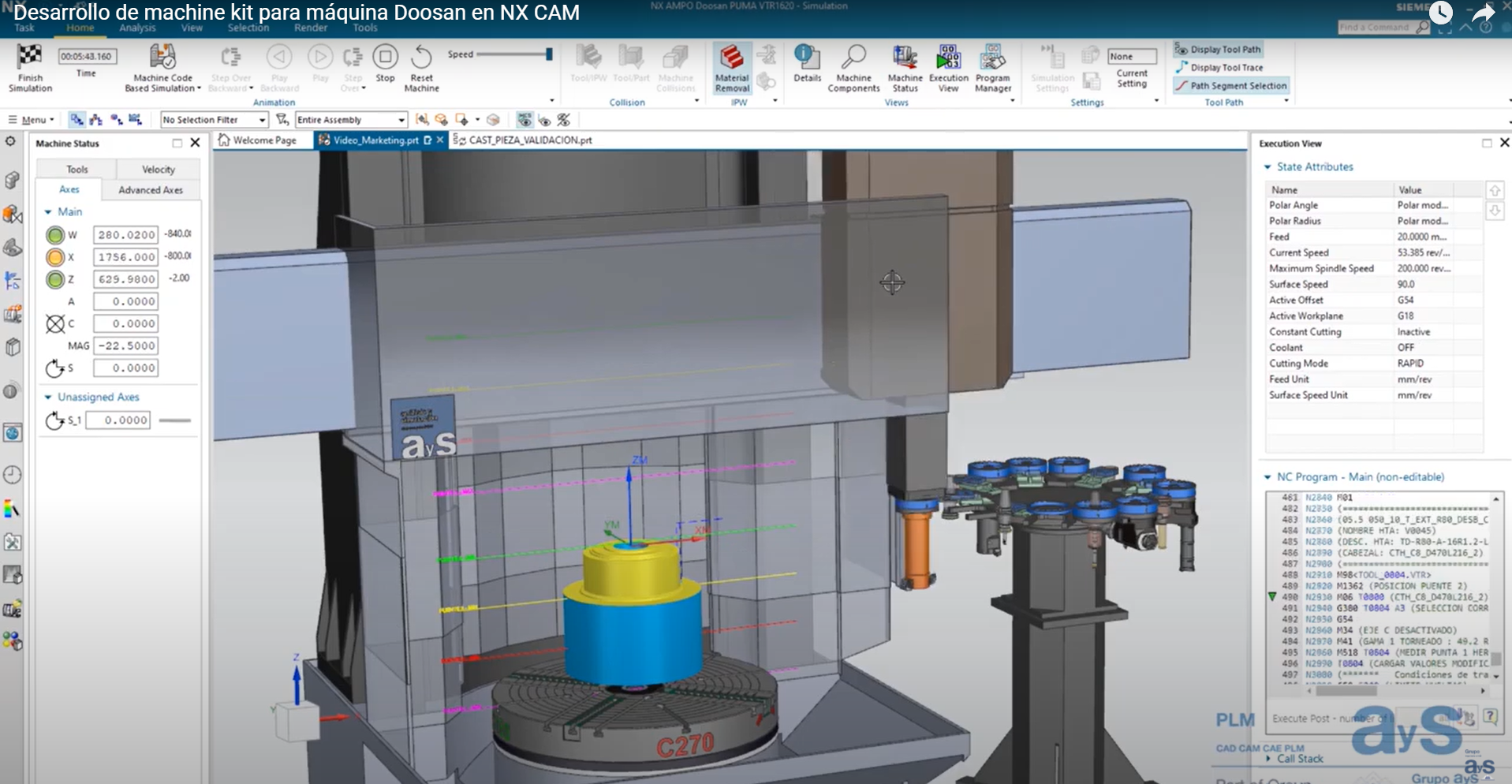
Task: Click the Machine Code Based Simulation icon
Action: tap(162, 67)
